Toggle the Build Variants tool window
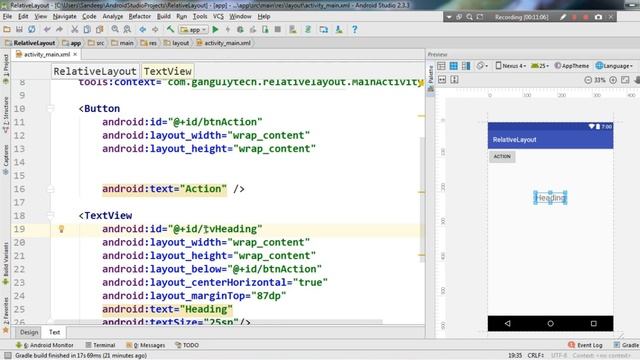This screenshot has width=640, height=360. tap(6, 263)
